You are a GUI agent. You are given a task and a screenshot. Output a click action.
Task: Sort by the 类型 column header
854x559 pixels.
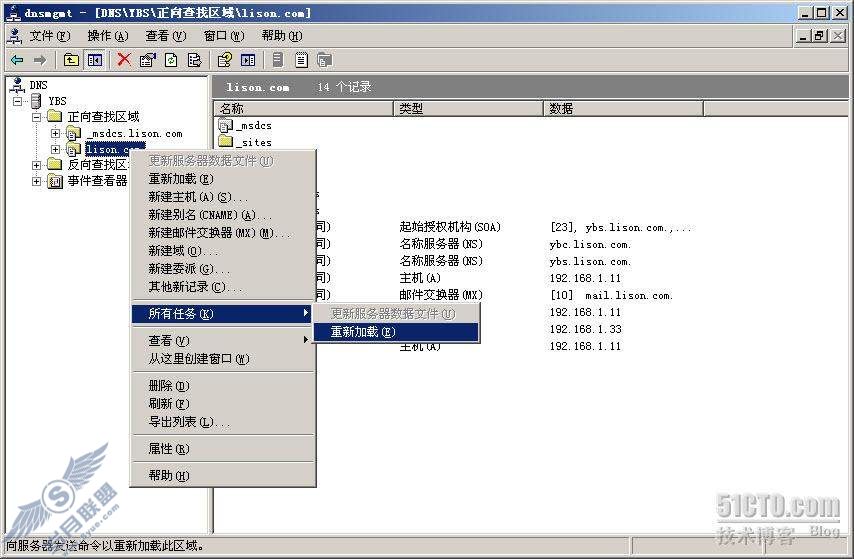468,108
